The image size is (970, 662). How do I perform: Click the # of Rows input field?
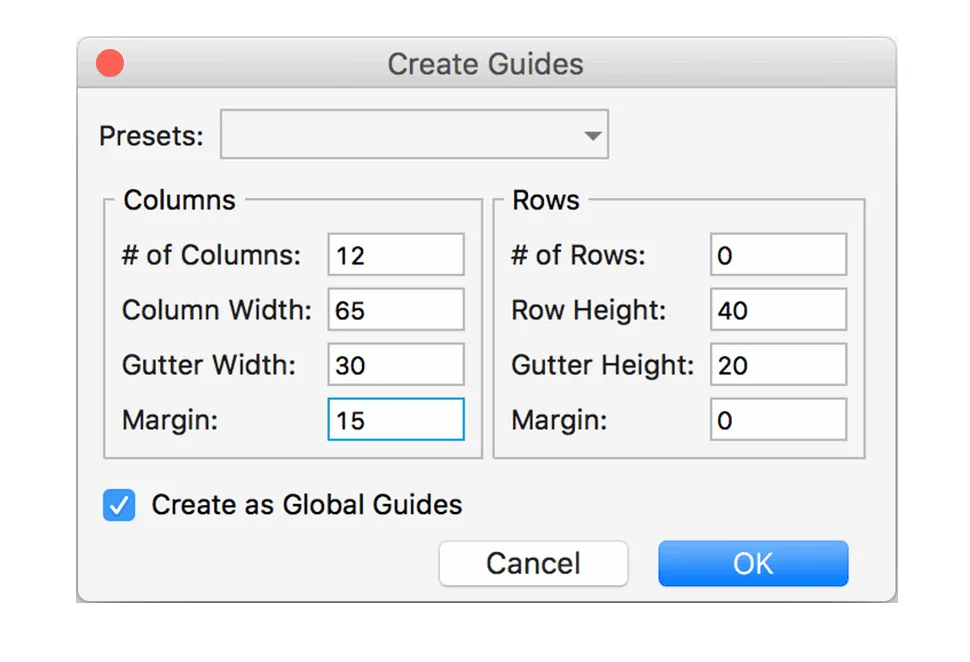779,255
